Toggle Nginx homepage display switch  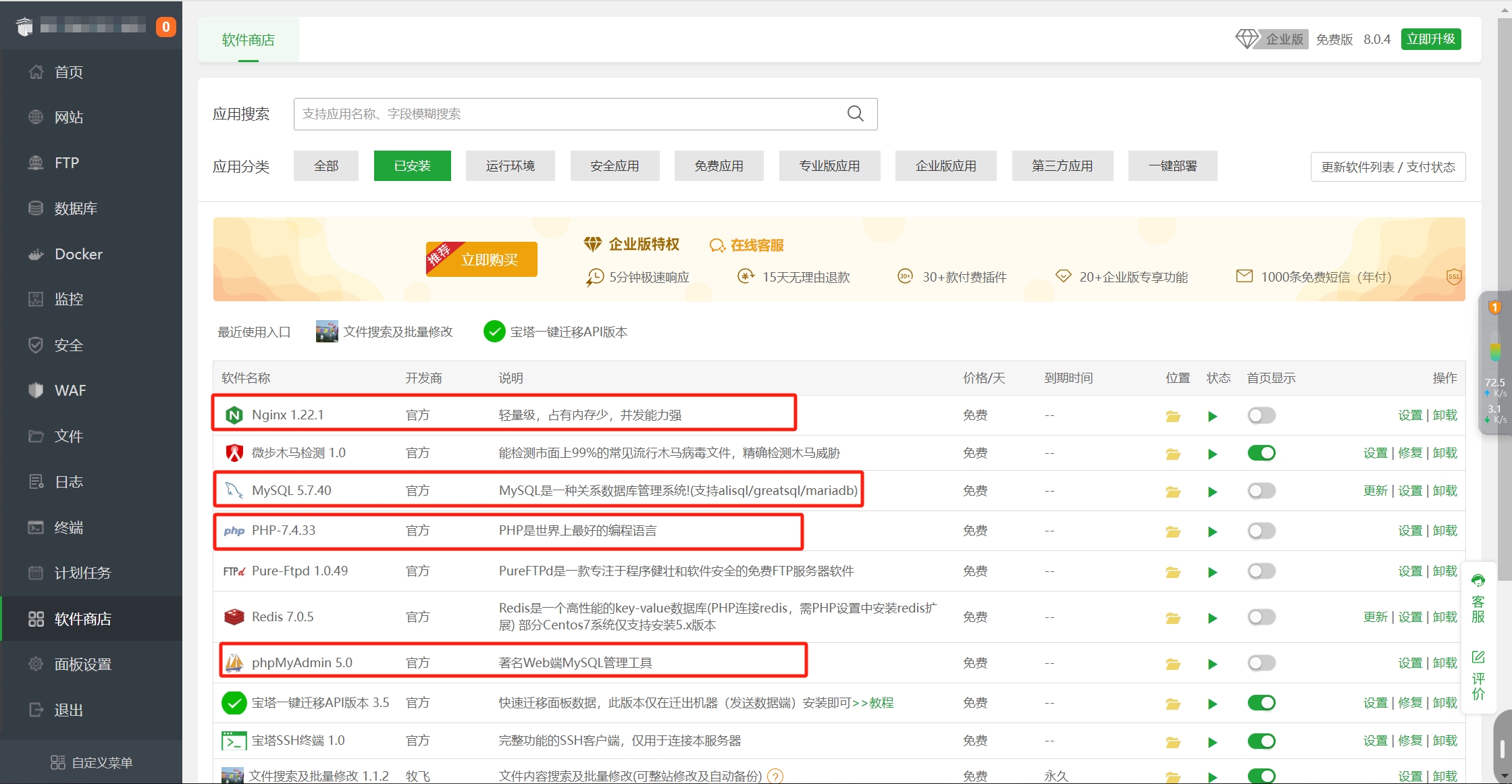point(1261,415)
